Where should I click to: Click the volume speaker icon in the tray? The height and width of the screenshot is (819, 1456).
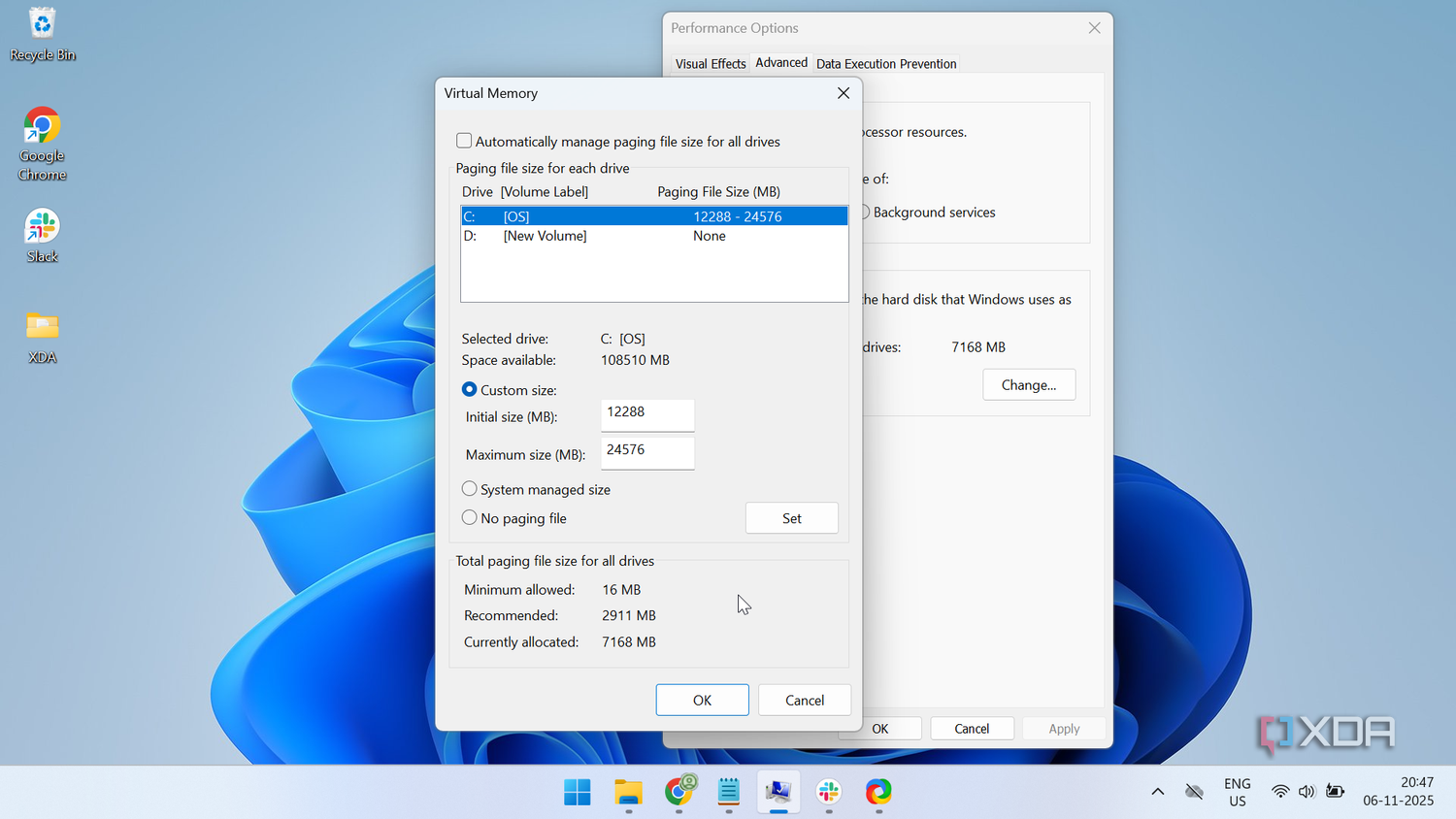coord(1307,792)
